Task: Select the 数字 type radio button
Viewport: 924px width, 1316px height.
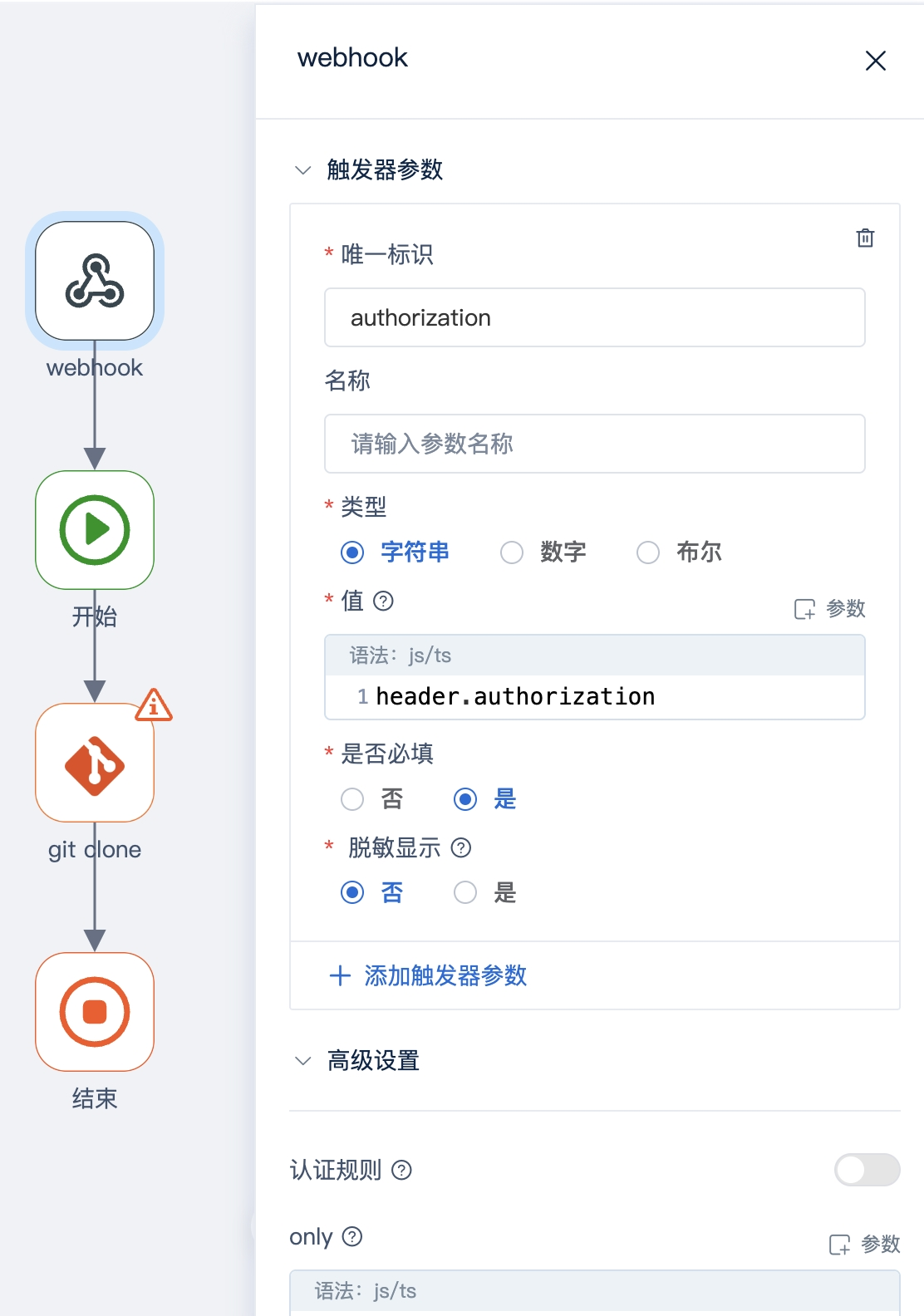Action: [512, 552]
